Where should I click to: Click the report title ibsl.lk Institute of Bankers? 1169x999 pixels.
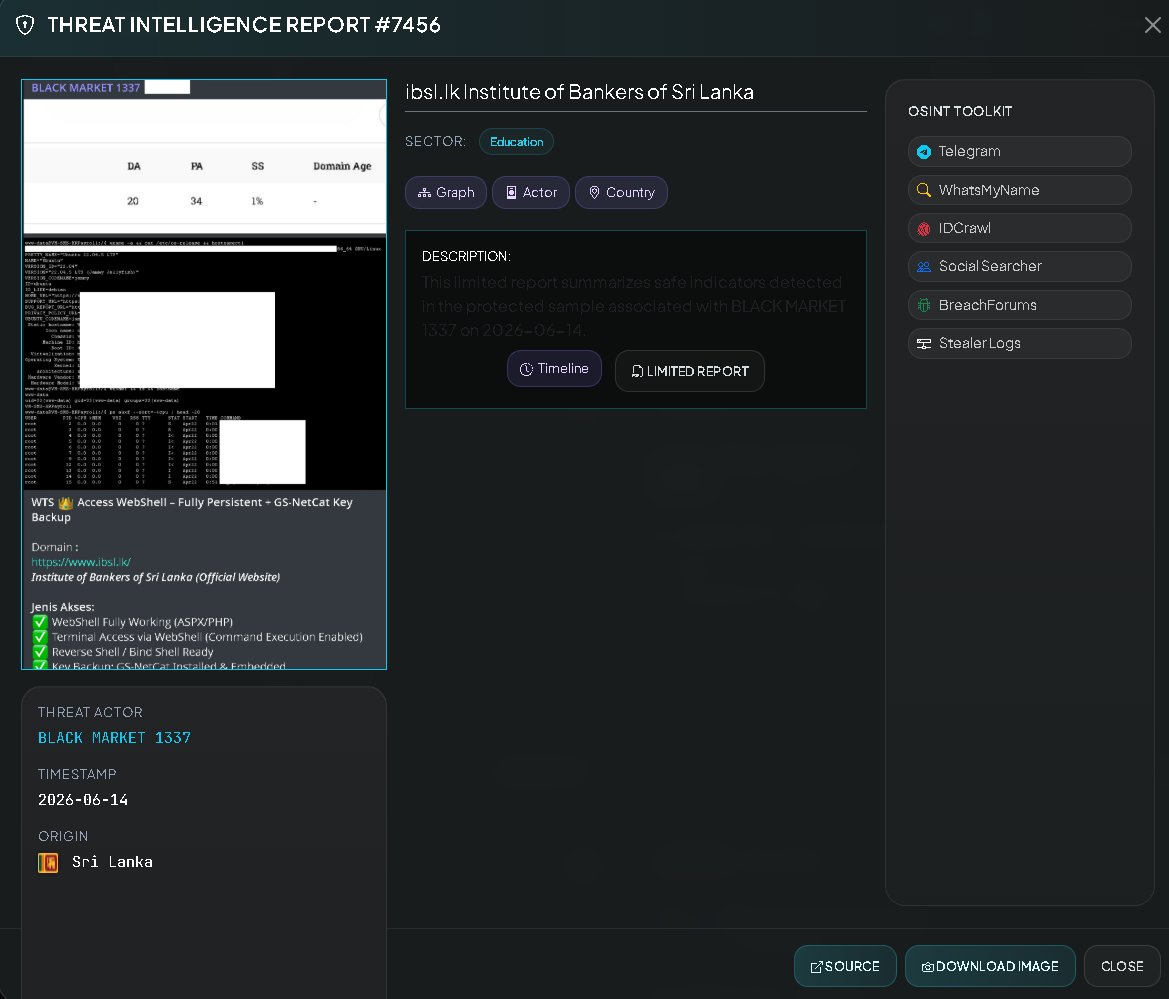pos(579,92)
